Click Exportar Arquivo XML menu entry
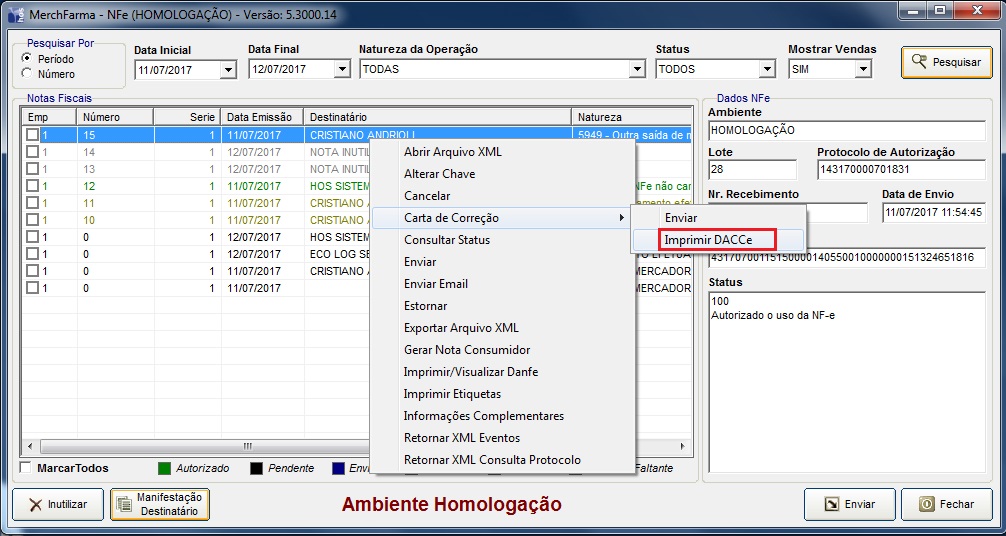The height and width of the screenshot is (536, 1006). [461, 328]
